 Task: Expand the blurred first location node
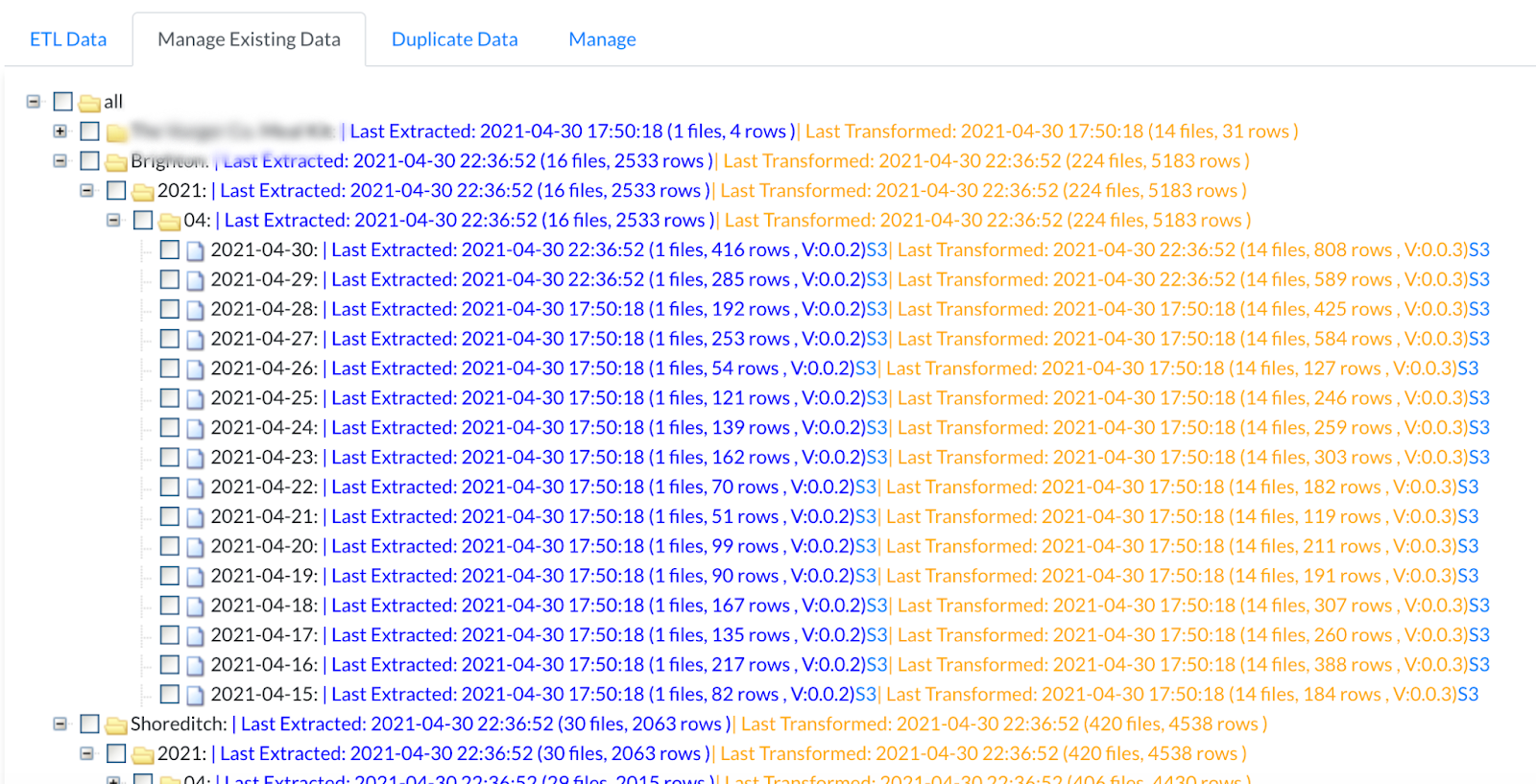[60, 131]
